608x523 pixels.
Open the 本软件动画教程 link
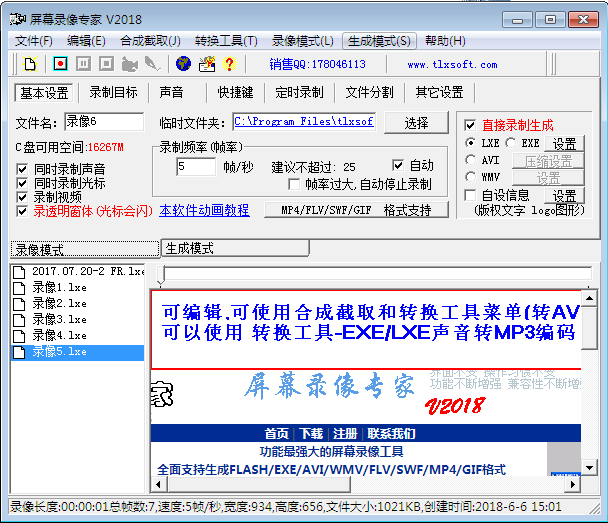[204, 211]
